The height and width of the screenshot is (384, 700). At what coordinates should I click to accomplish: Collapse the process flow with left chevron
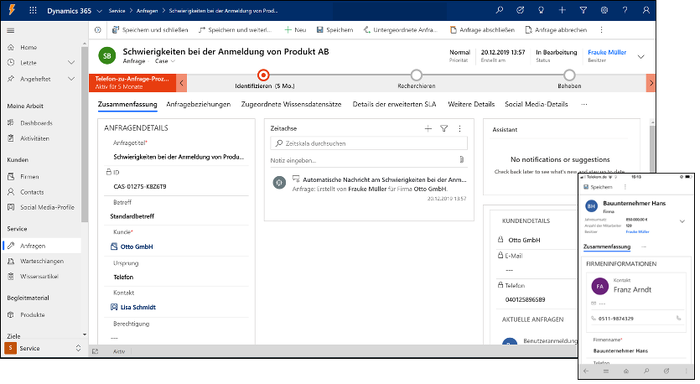[x=181, y=83]
